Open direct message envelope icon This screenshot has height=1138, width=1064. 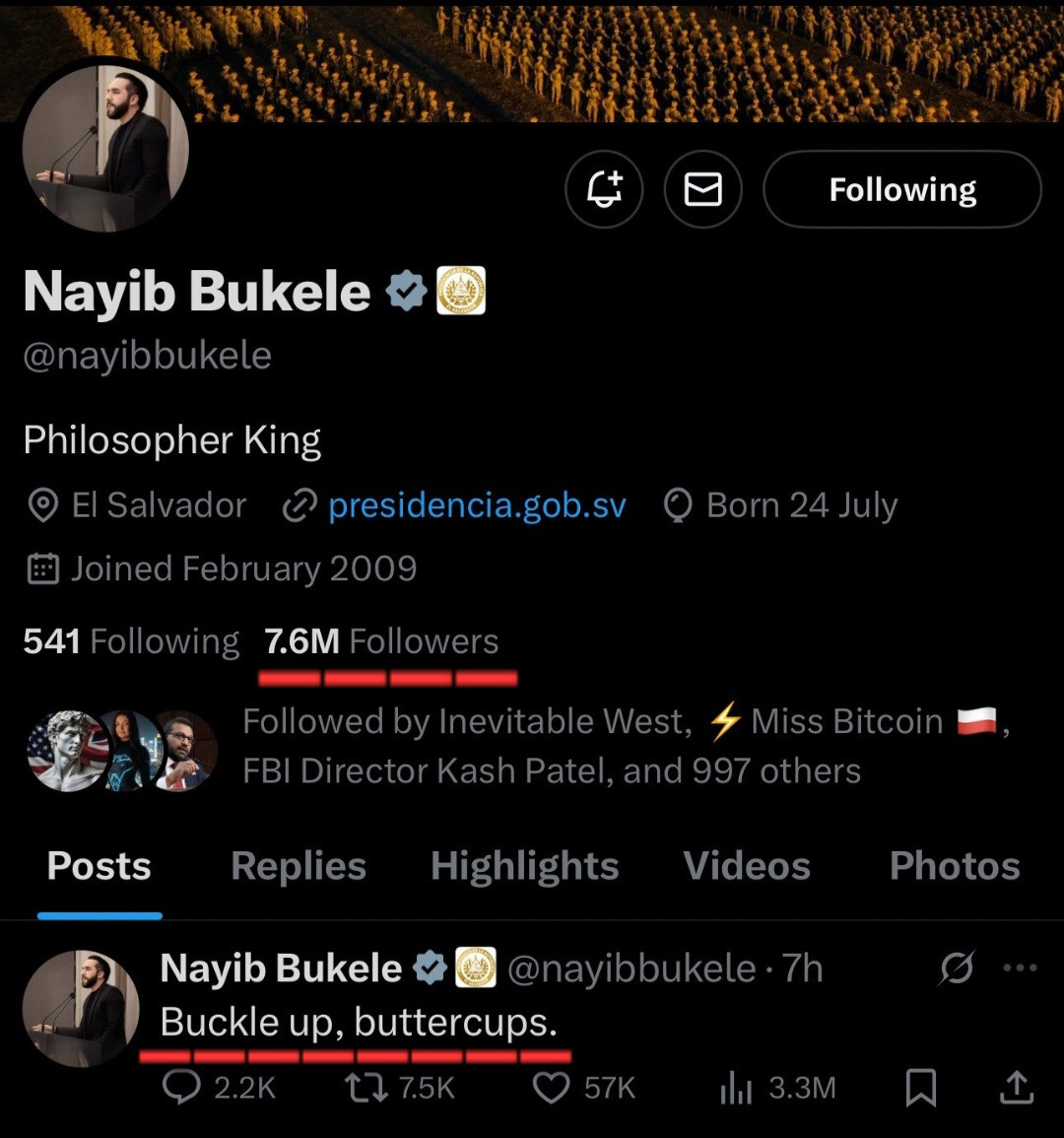click(702, 188)
